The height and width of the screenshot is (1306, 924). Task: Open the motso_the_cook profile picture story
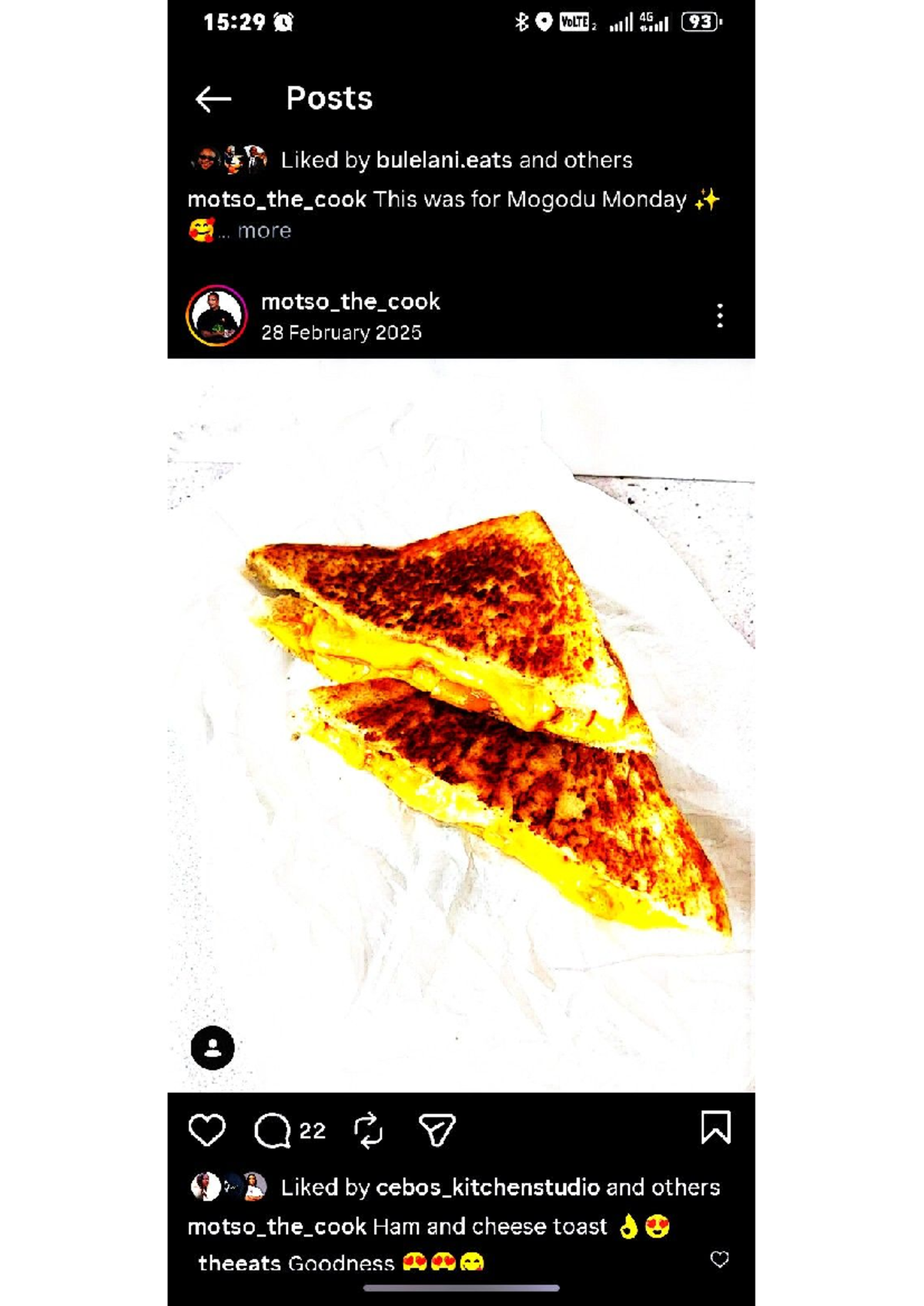[216, 316]
